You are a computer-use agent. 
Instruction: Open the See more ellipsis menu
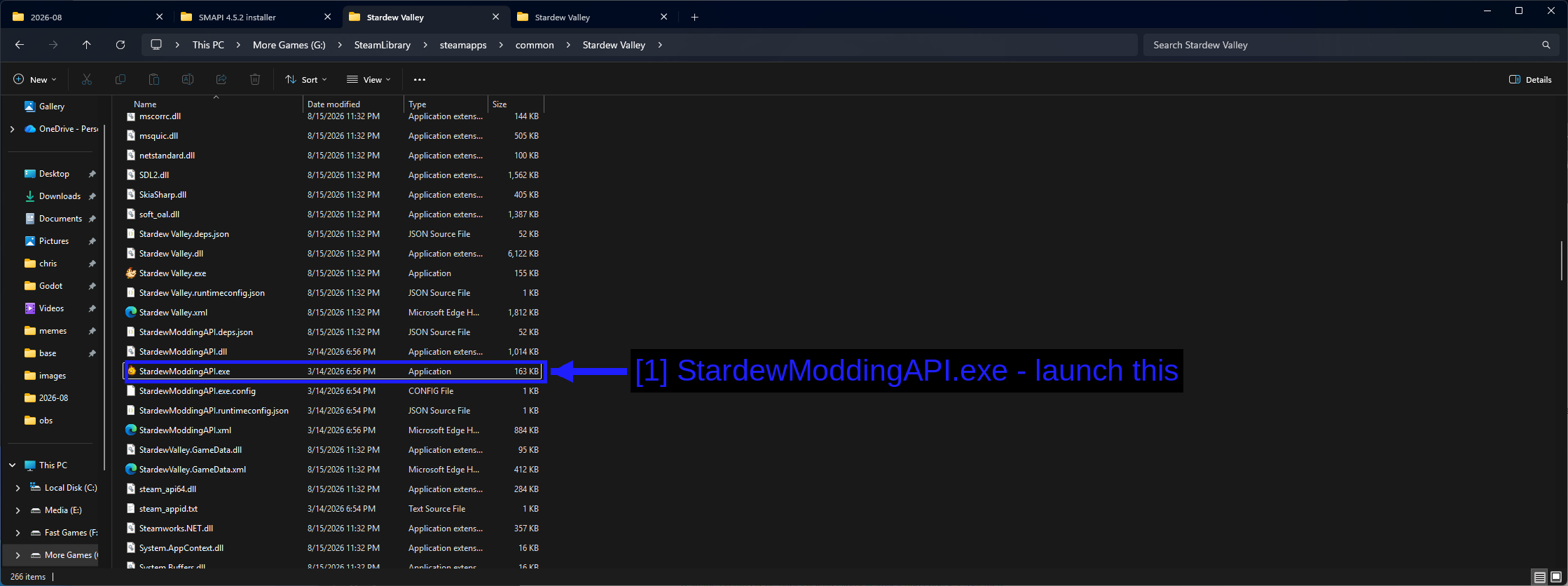pyautogui.click(x=420, y=80)
